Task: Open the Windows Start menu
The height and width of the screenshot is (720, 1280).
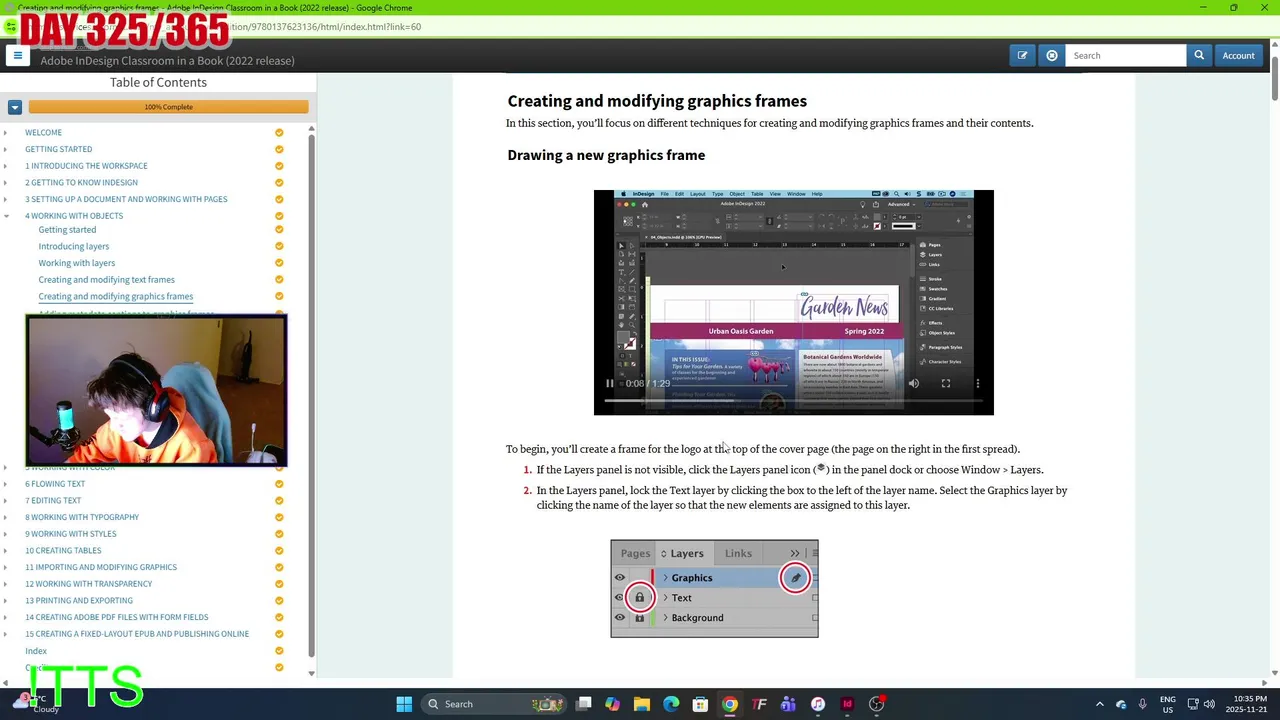Action: point(404,704)
